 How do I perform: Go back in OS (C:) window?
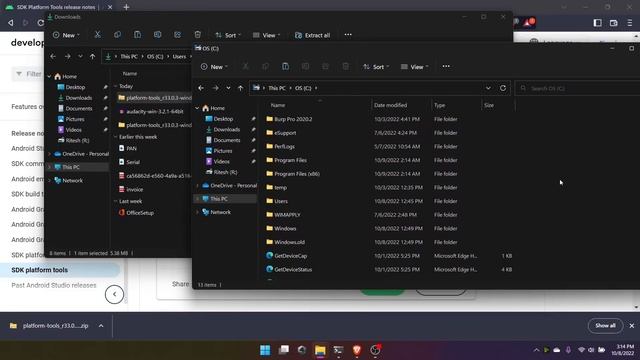point(201,88)
